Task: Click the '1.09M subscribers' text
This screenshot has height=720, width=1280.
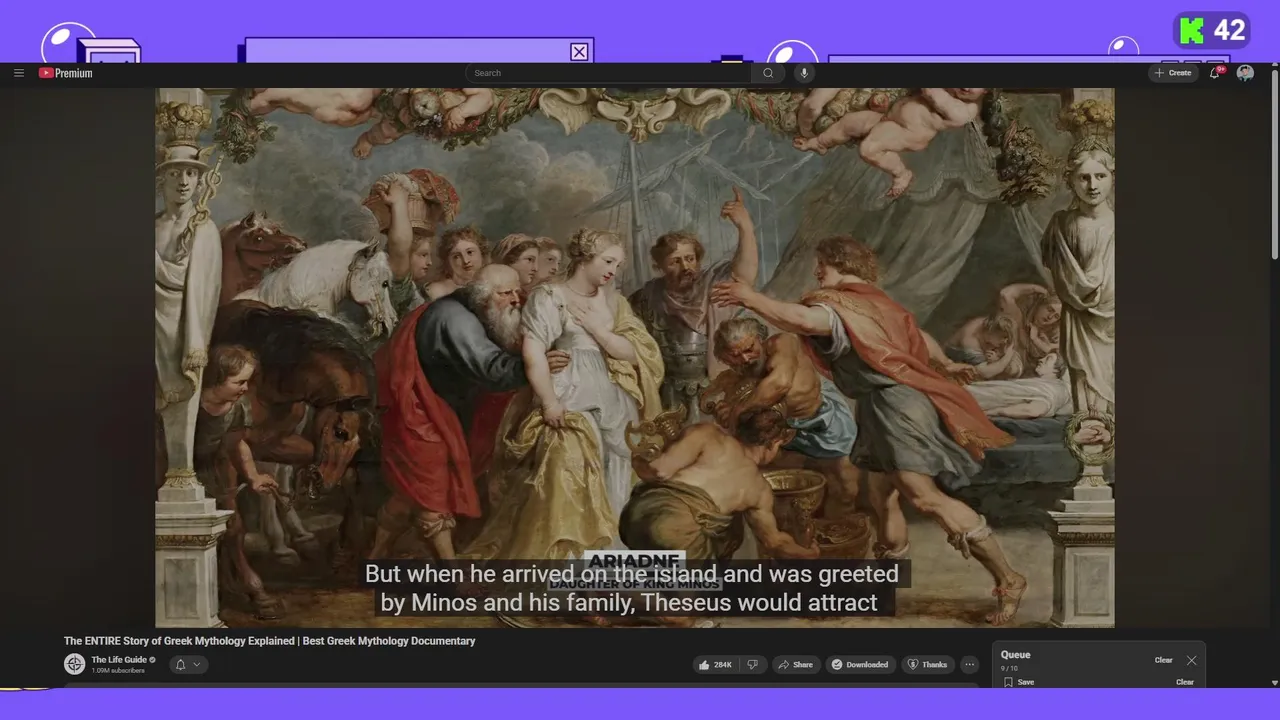Action: (118, 670)
